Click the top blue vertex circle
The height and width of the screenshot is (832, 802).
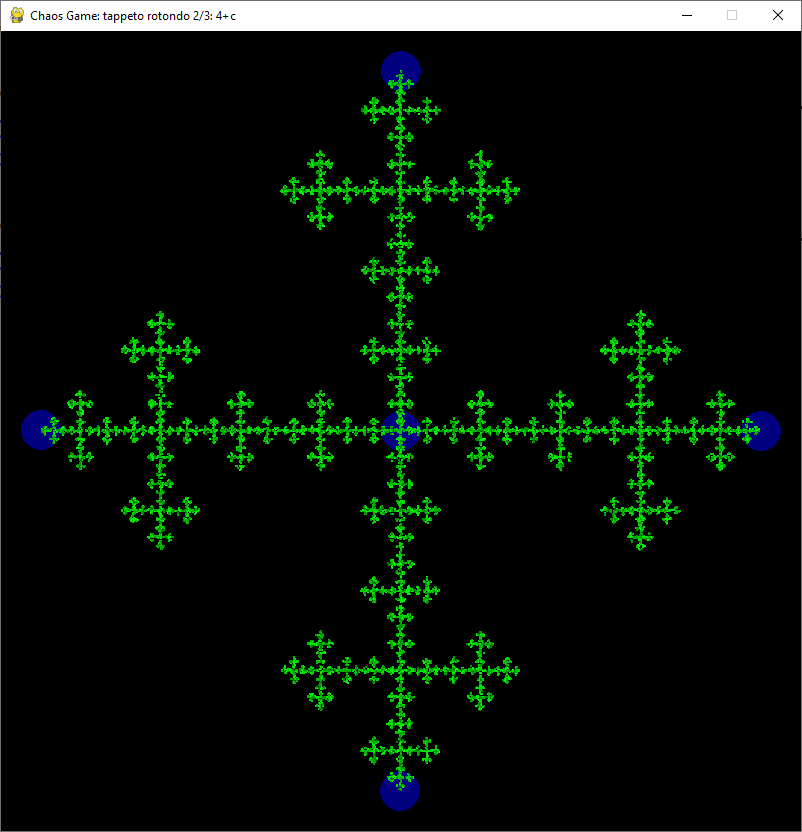pyautogui.click(x=401, y=71)
